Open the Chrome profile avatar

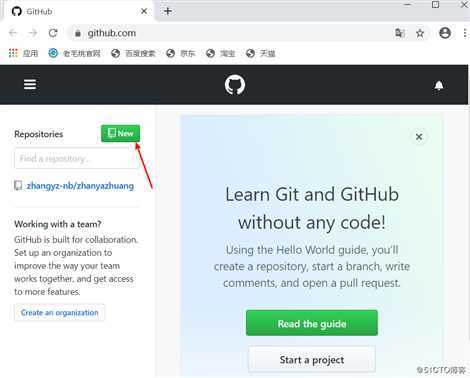[x=445, y=33]
